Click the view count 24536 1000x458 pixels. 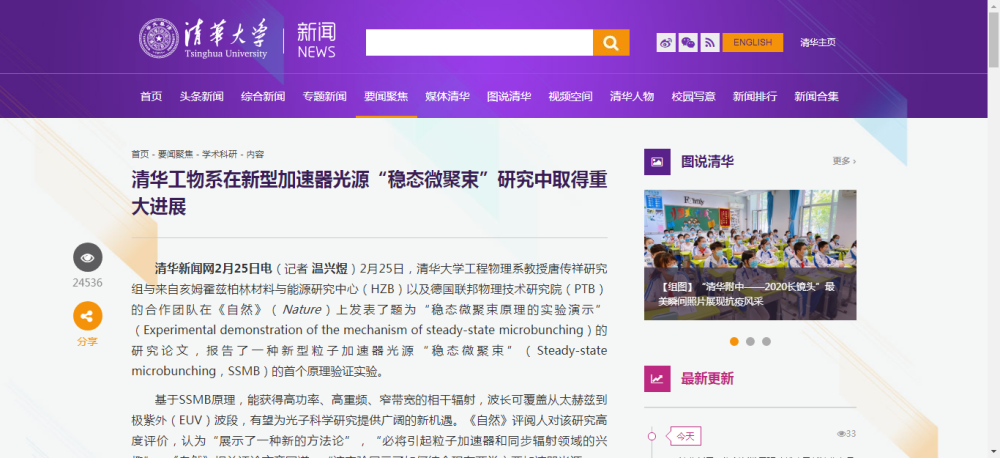(87, 283)
